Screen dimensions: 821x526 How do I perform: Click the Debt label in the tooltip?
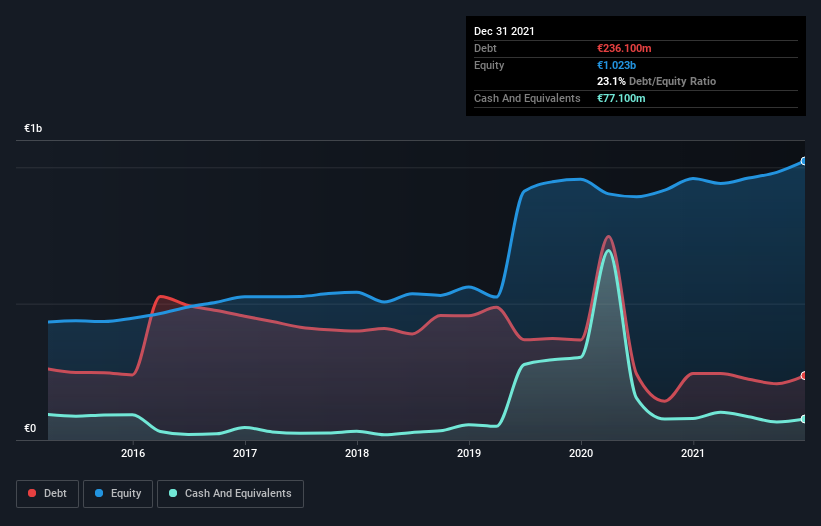point(485,48)
